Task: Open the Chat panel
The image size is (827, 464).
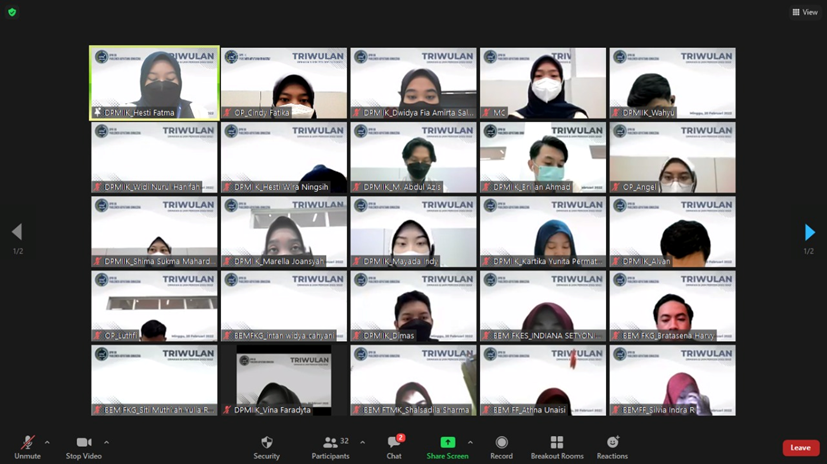Action: pos(394,446)
